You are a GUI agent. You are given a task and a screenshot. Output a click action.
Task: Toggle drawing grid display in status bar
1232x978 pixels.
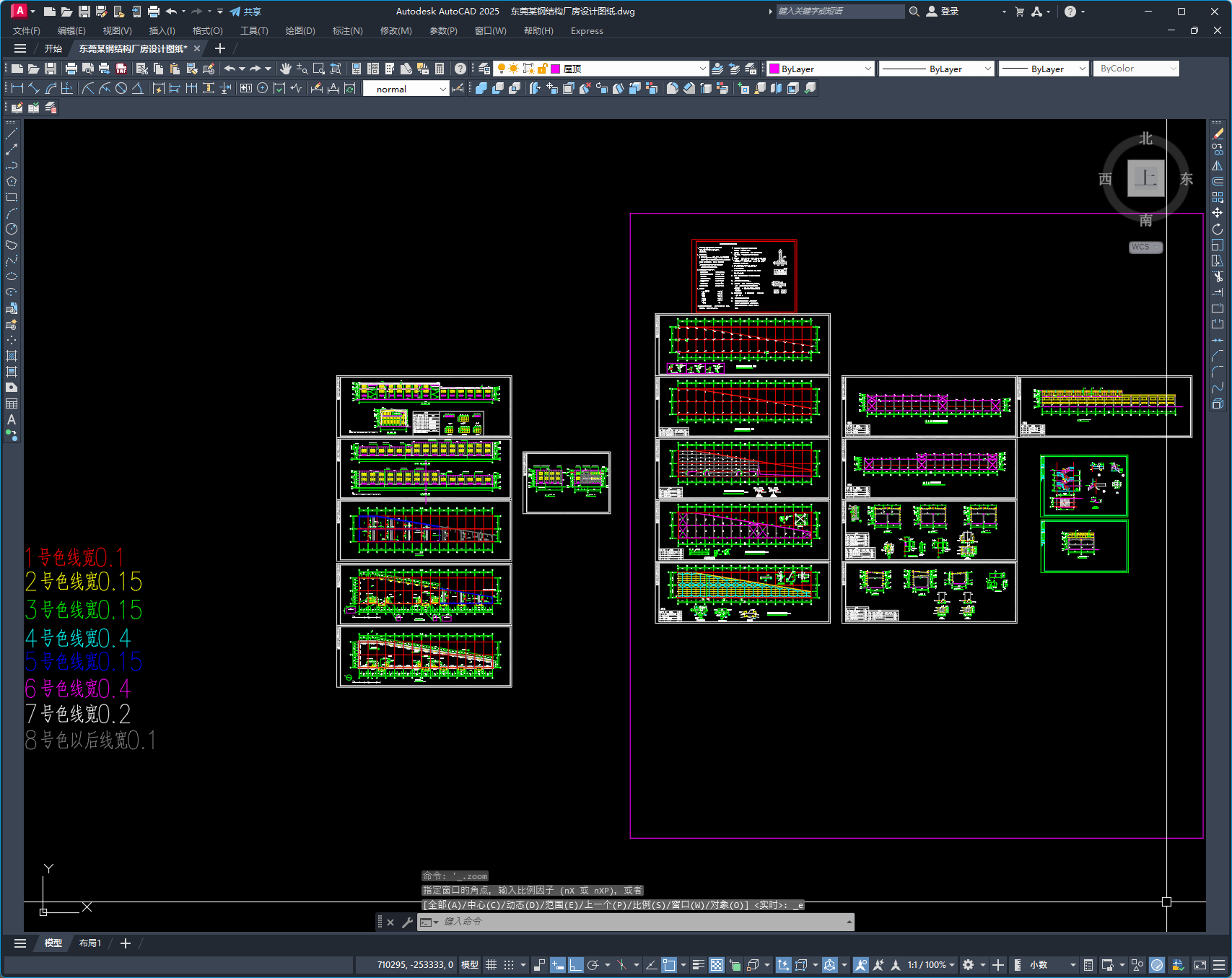click(x=492, y=965)
